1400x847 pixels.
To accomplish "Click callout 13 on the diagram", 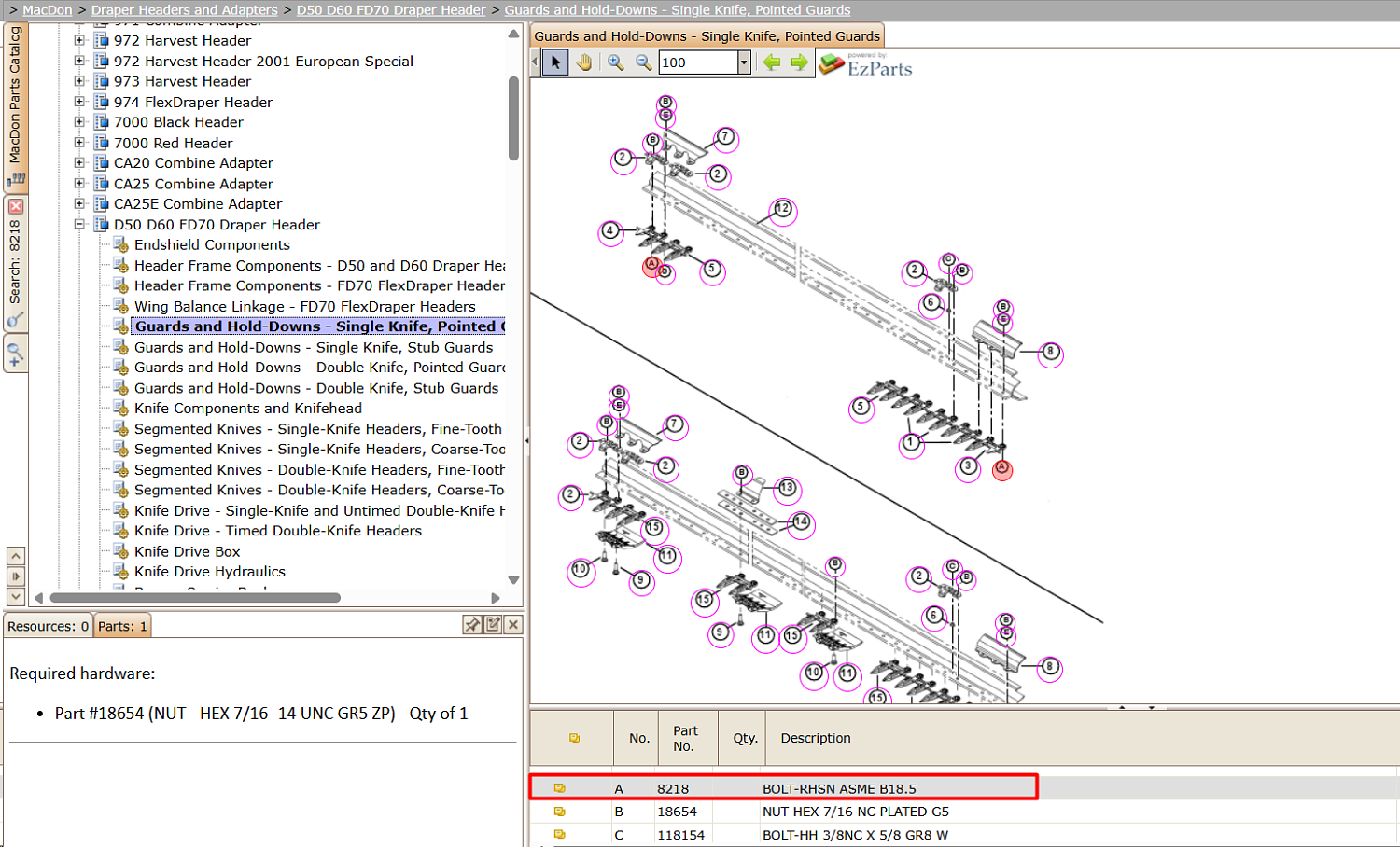I will [788, 488].
